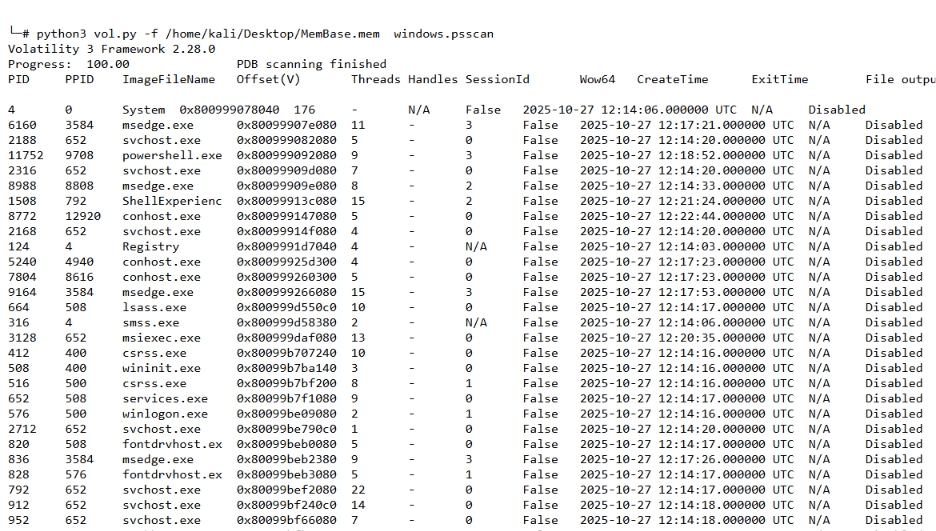This screenshot has width=936, height=531.
Task: Click 'PDB scanning finished' text
Action: tap(312, 64)
